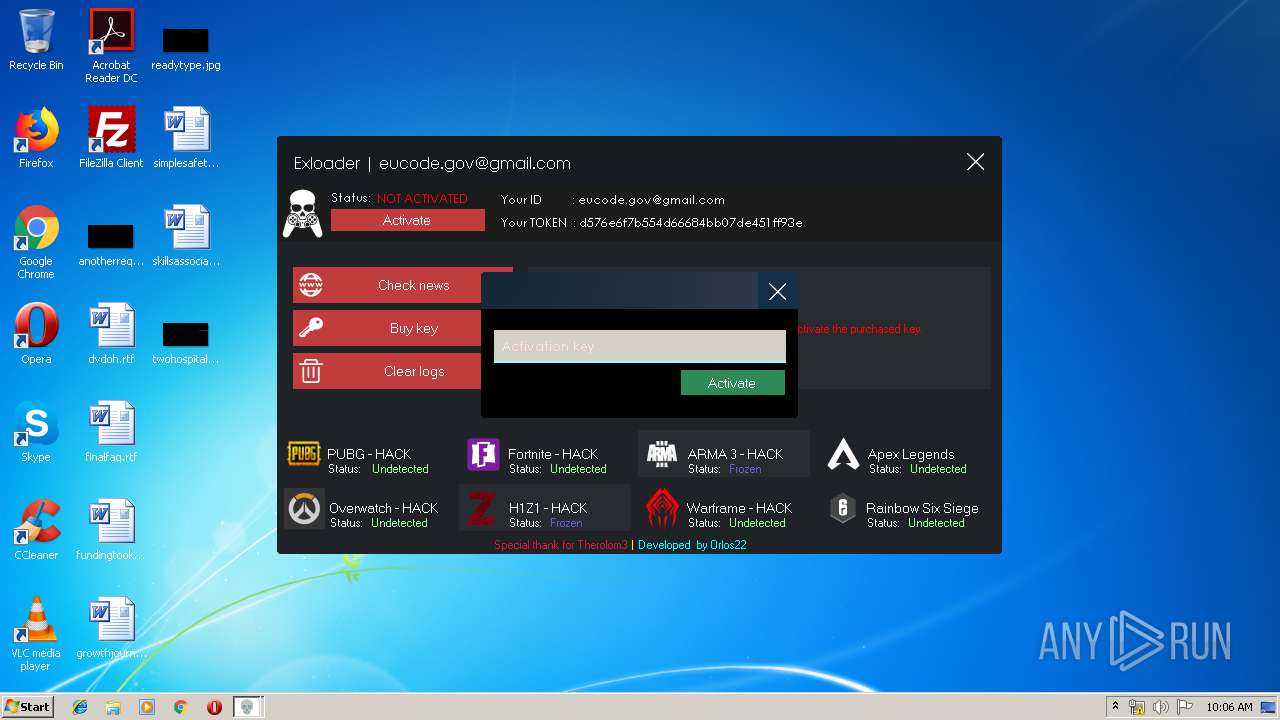Viewport: 1280px width, 720px height.
Task: Select the PUBG - HACK label
Action: click(369, 454)
